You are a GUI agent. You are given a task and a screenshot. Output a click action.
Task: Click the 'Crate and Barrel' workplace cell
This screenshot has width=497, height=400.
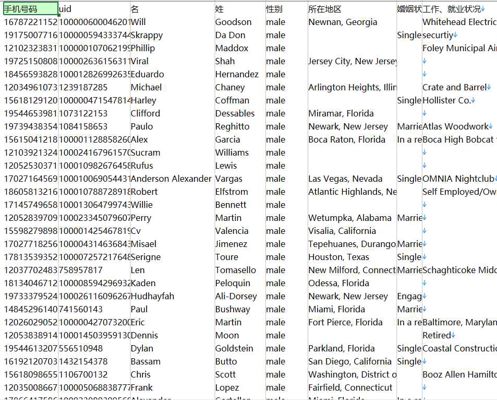[459, 87]
